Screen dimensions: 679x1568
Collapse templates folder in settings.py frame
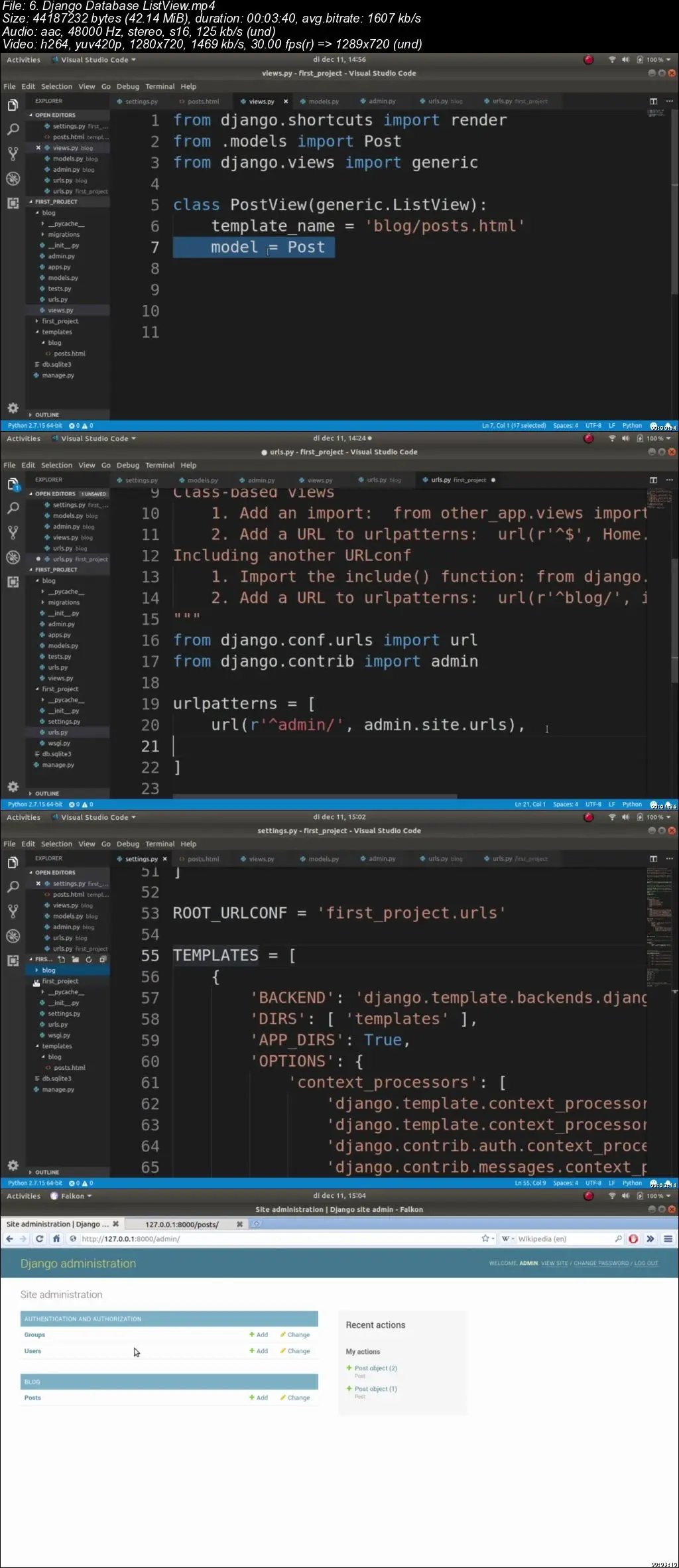tap(36, 1046)
